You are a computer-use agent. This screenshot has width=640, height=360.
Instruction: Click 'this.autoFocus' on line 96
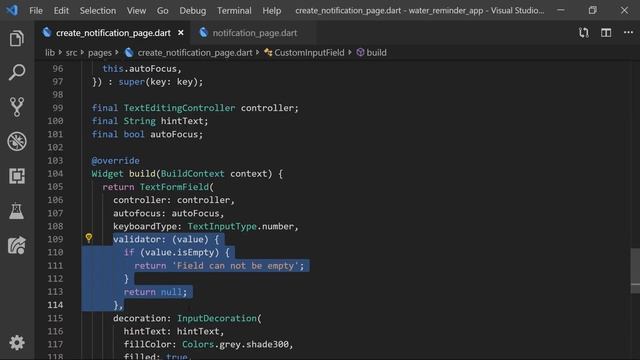pos(139,69)
